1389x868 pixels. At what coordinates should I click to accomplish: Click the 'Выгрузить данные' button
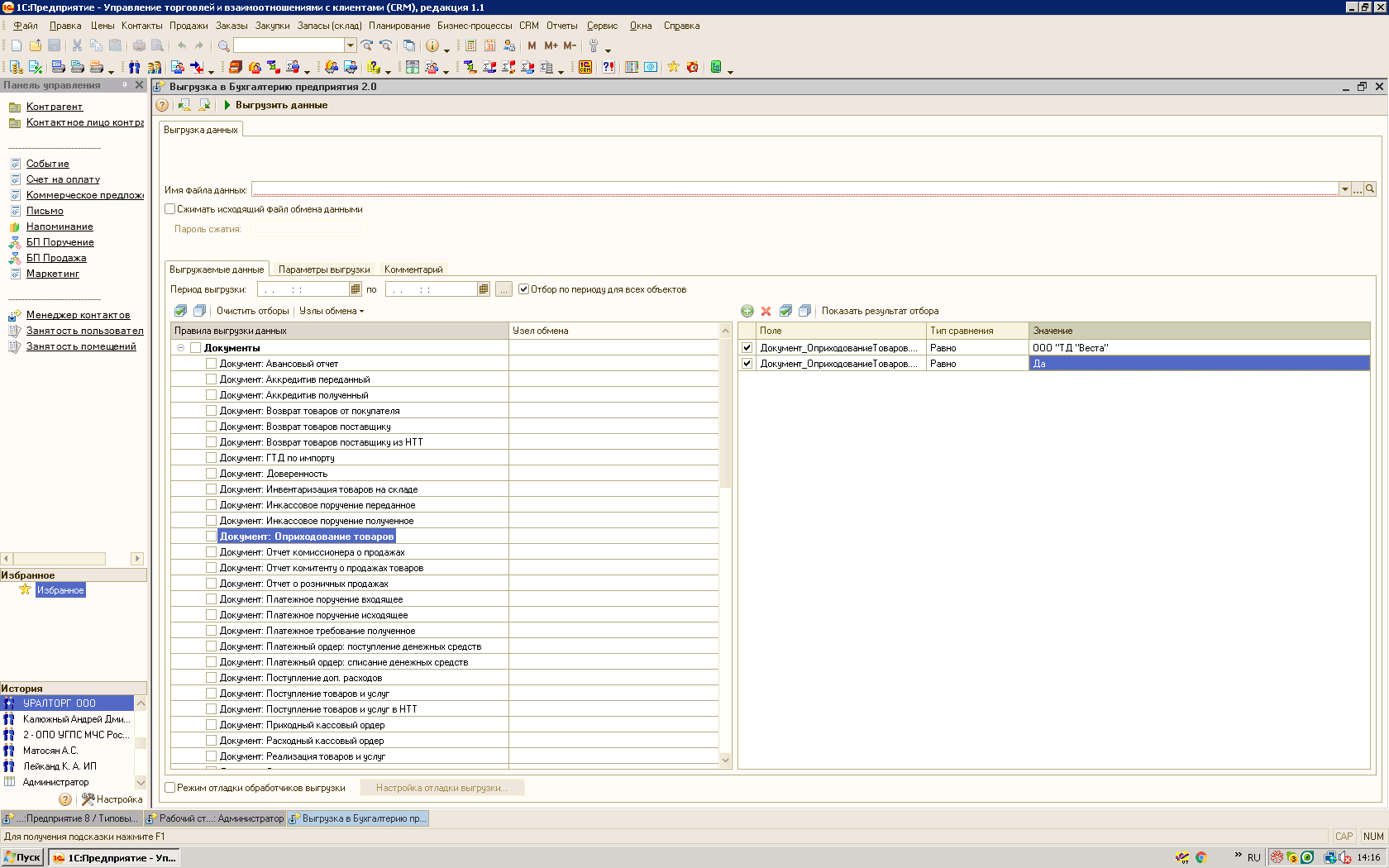click(275, 105)
